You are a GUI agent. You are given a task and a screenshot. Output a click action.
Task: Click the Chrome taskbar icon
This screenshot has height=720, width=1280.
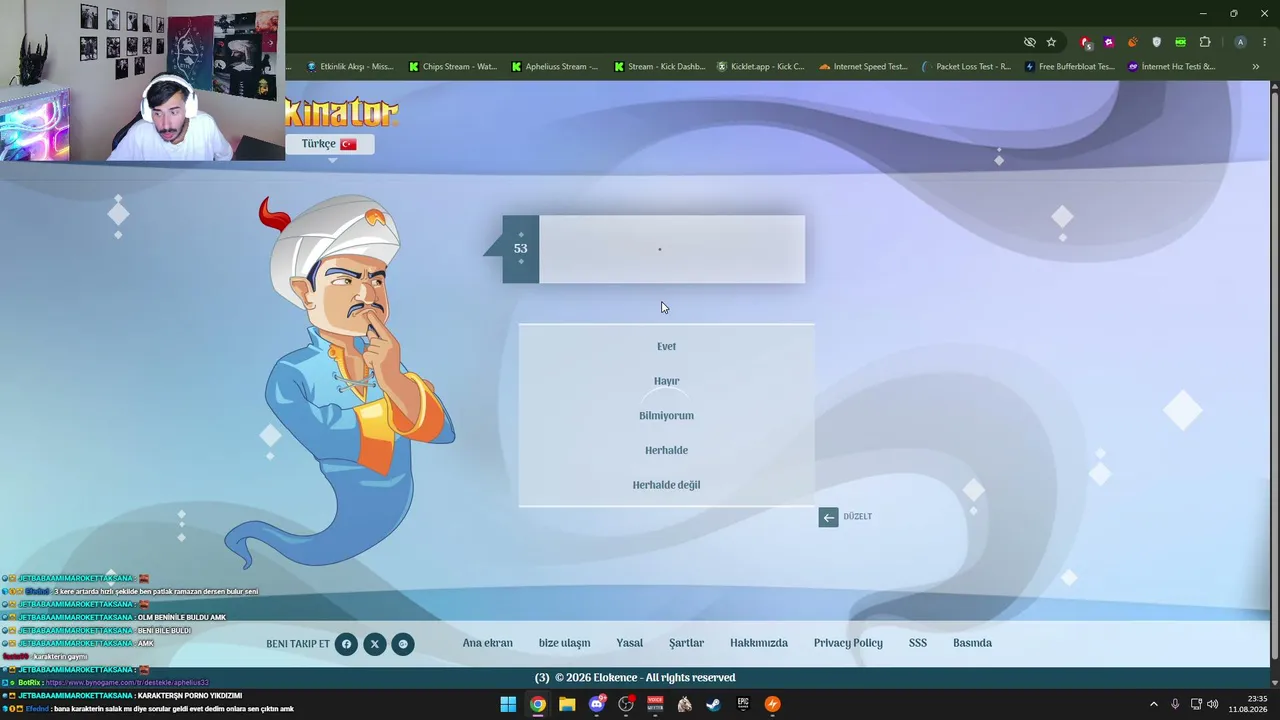point(538,704)
